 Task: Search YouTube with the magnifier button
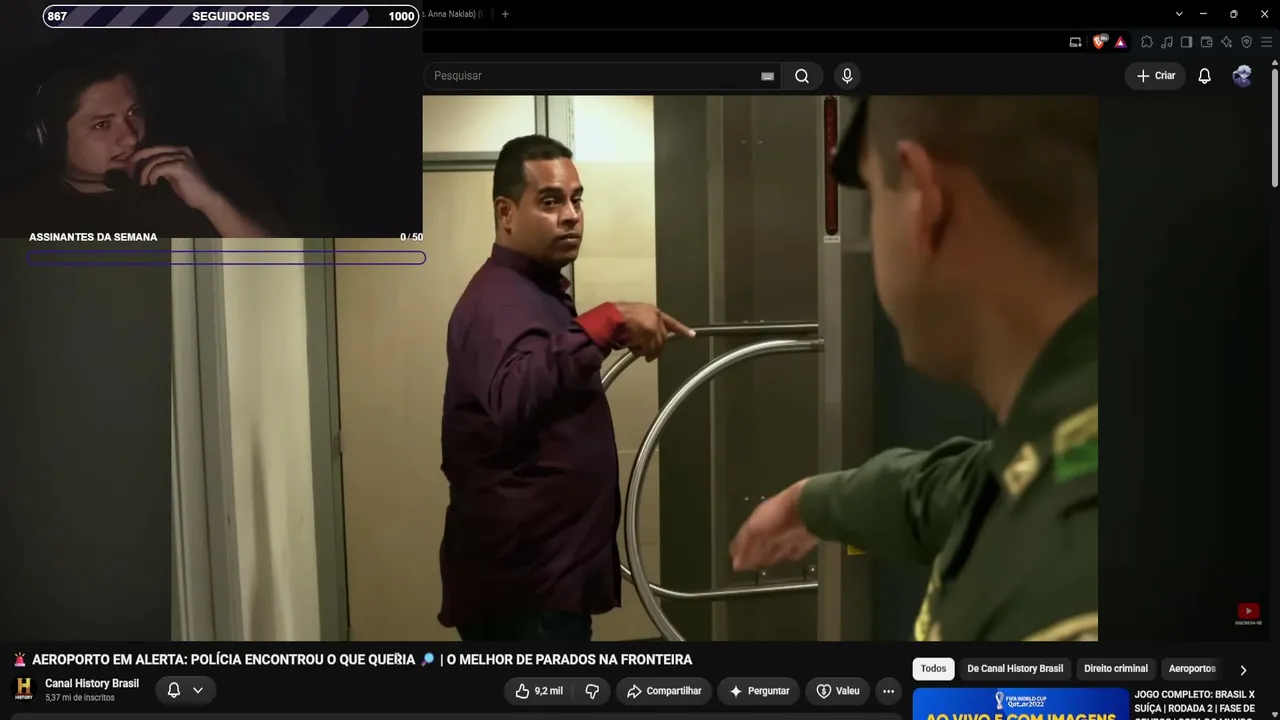(x=802, y=76)
